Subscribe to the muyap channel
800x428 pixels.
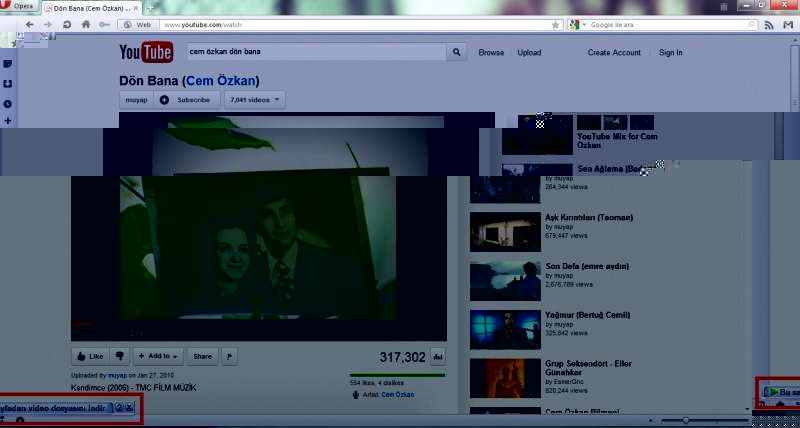pyautogui.click(x=187, y=100)
